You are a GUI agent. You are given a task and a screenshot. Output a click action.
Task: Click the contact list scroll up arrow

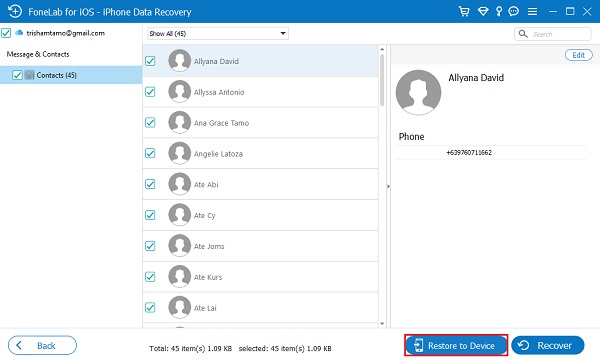click(x=382, y=49)
